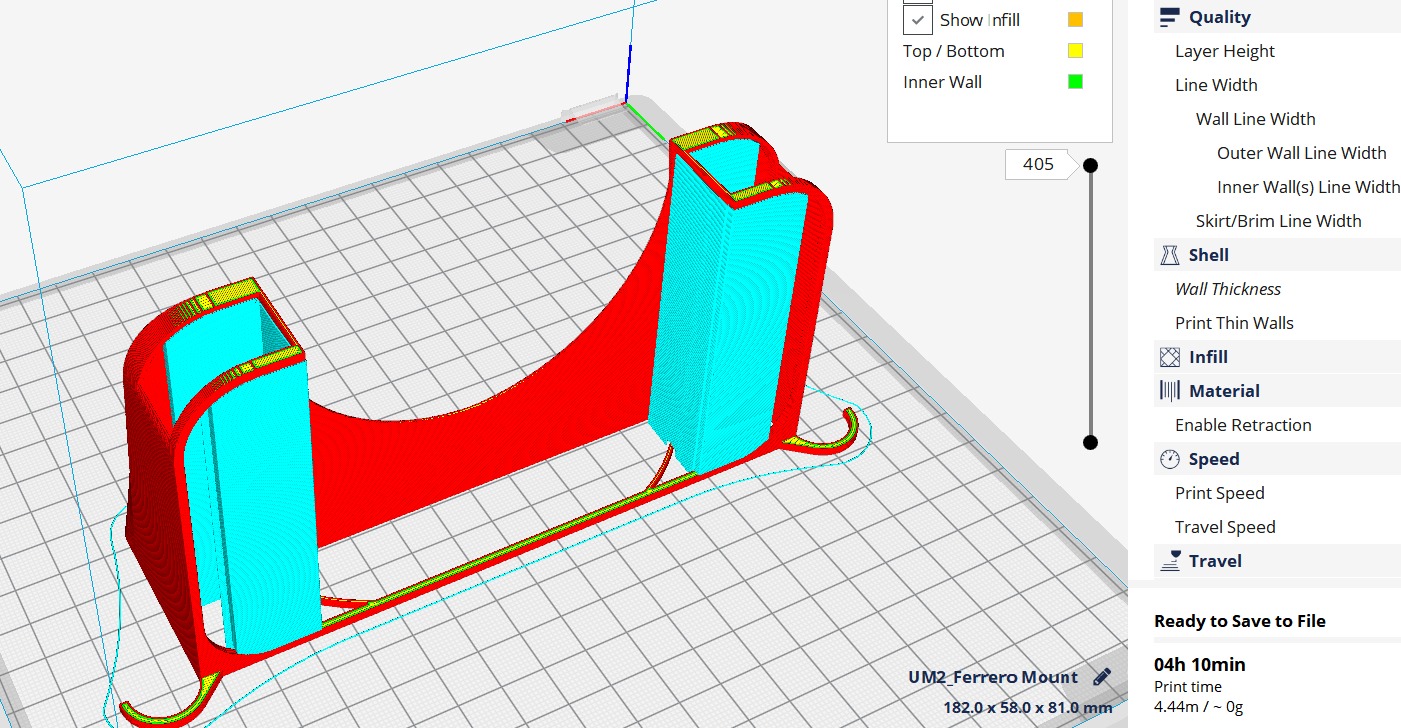Collapse the Material settings section
1401x728 pixels.
tap(1277, 391)
